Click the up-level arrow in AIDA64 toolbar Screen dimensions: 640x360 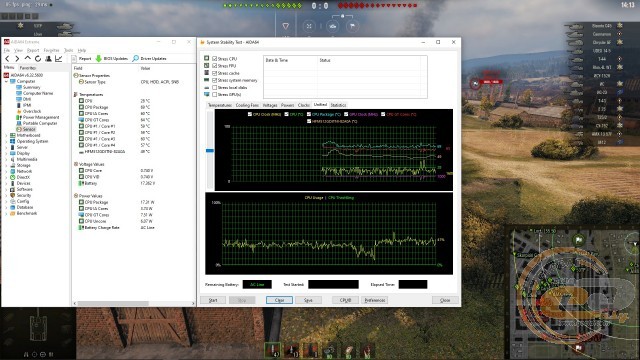point(27,59)
